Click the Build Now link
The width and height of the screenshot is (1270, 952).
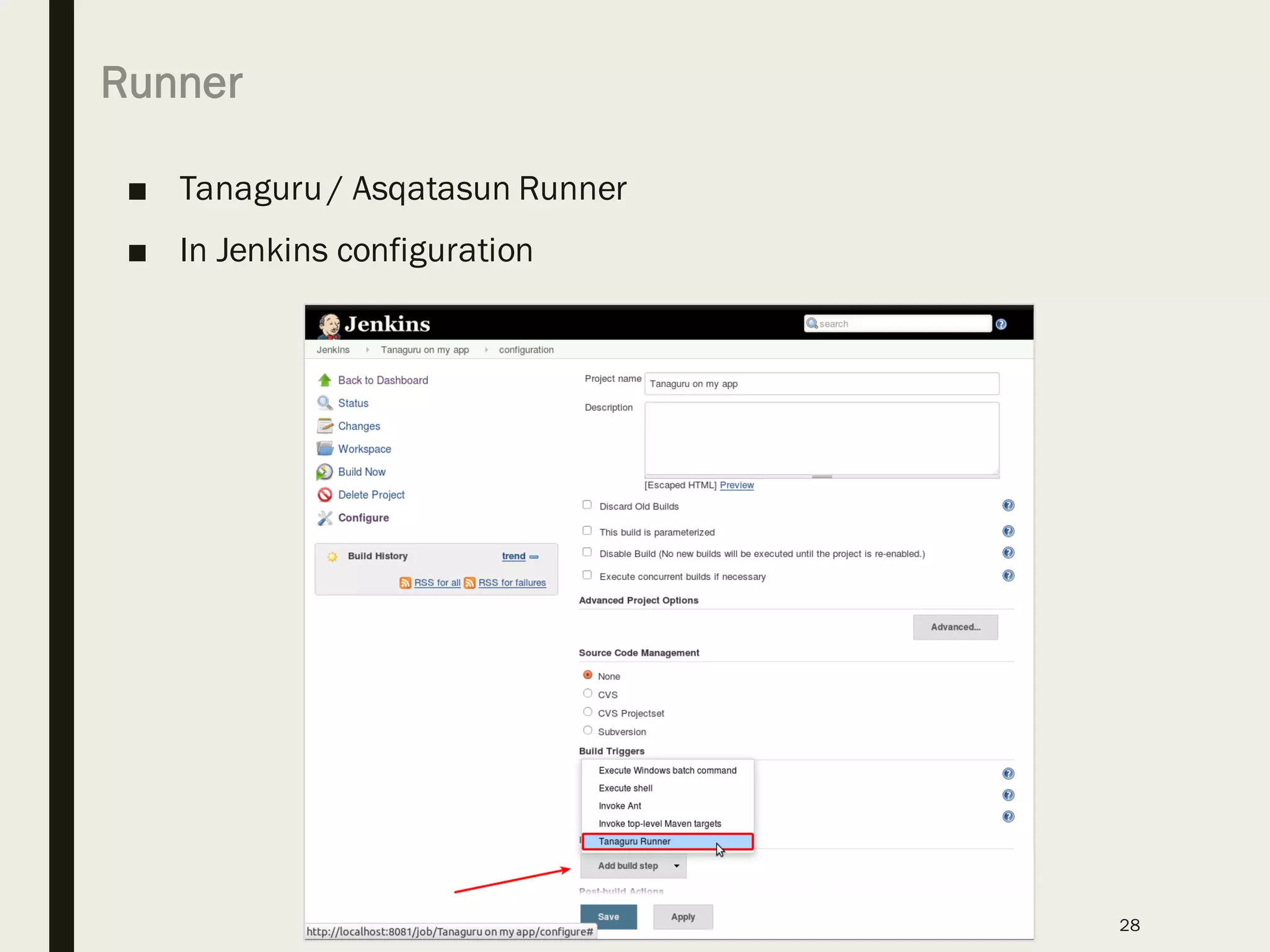tap(362, 472)
